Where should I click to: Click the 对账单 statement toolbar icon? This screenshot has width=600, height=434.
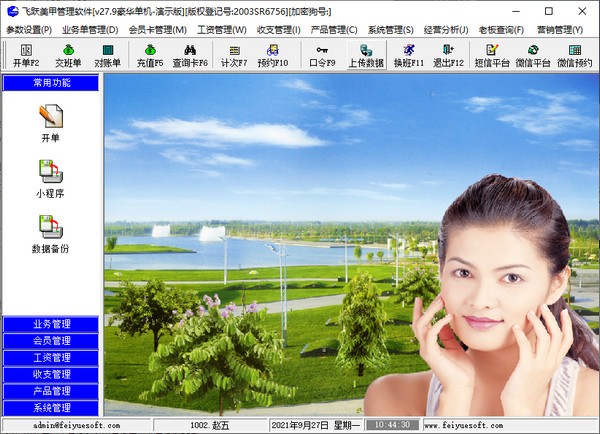[108, 55]
